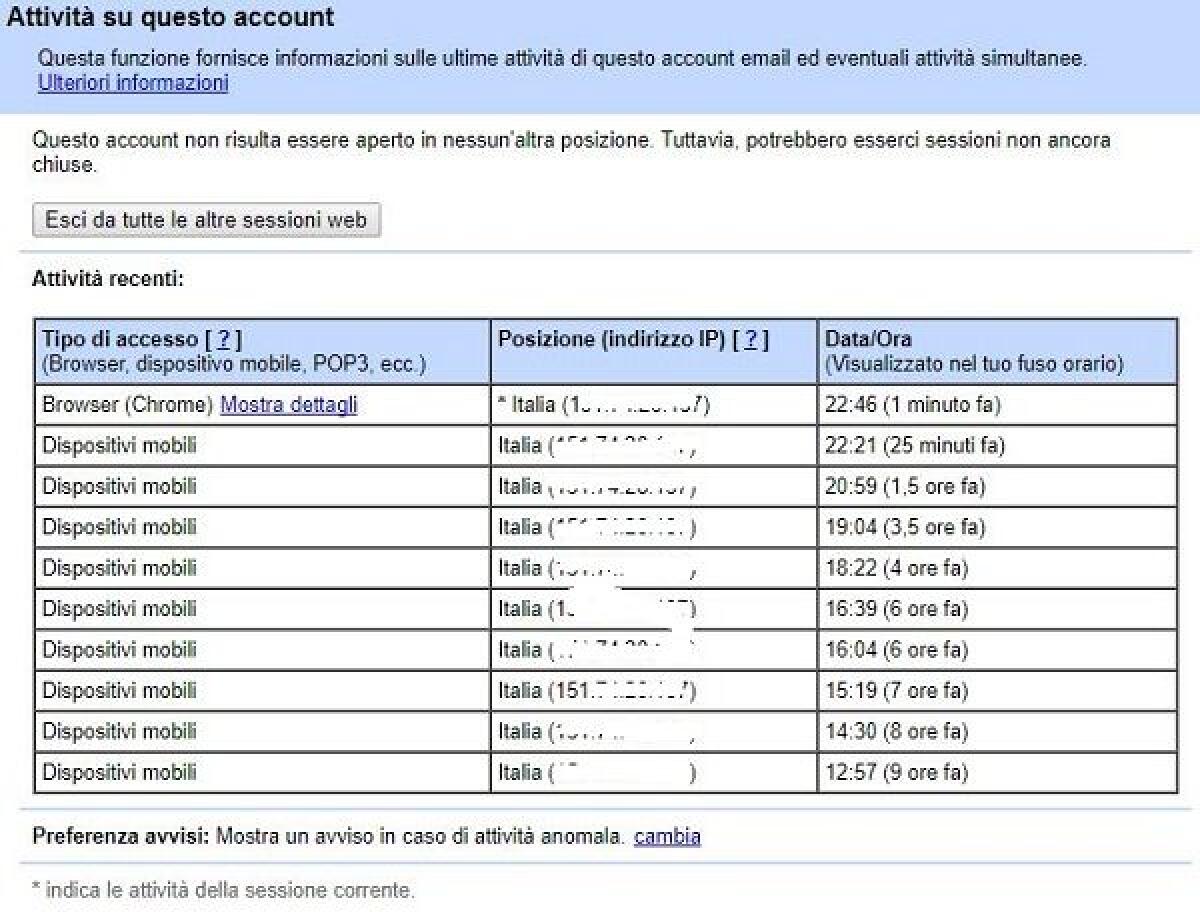The width and height of the screenshot is (1200, 912).
Task: Click the Preferenza avvisi label
Action: pos(120,836)
